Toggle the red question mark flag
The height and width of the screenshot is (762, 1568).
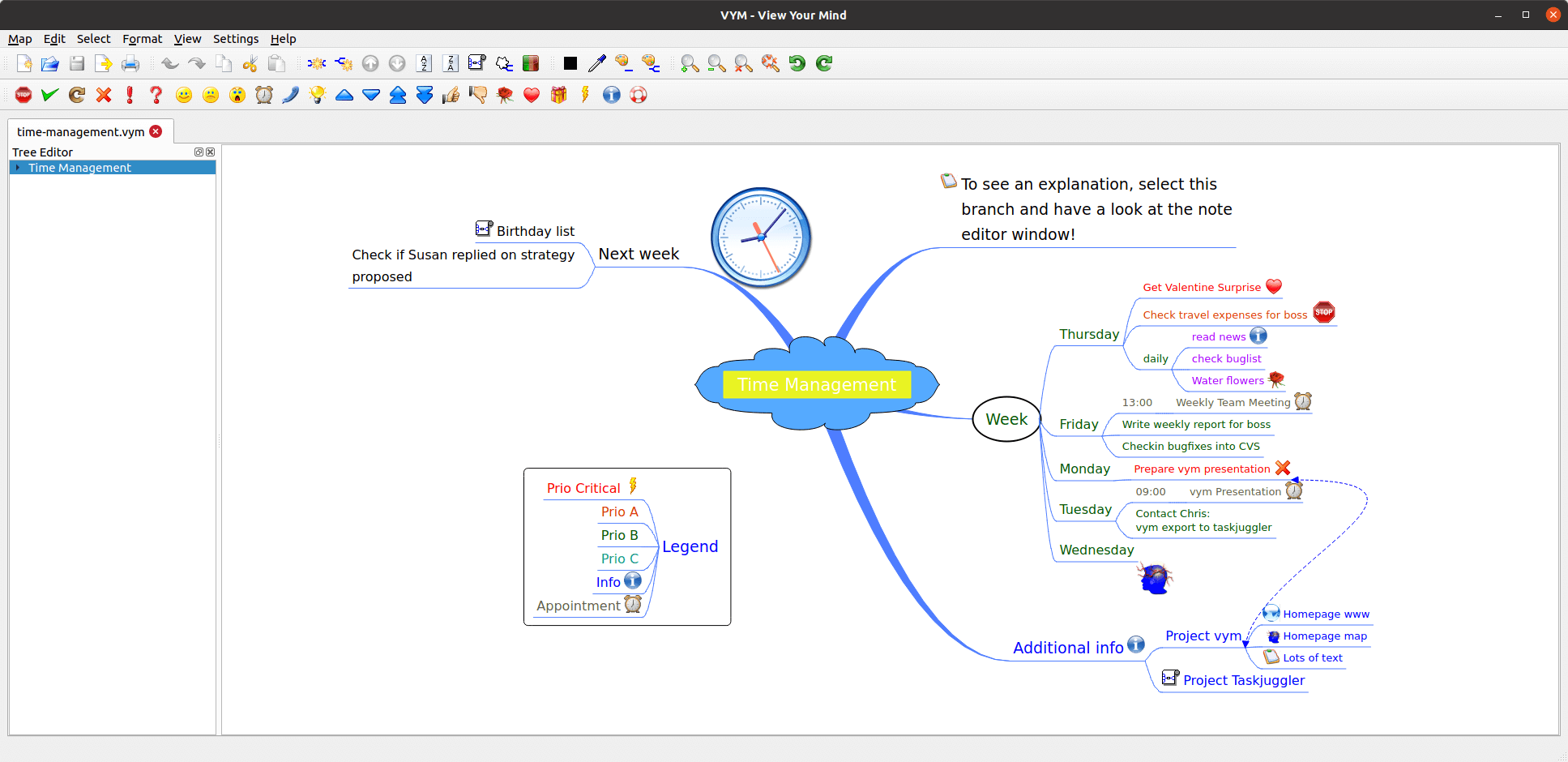click(156, 95)
